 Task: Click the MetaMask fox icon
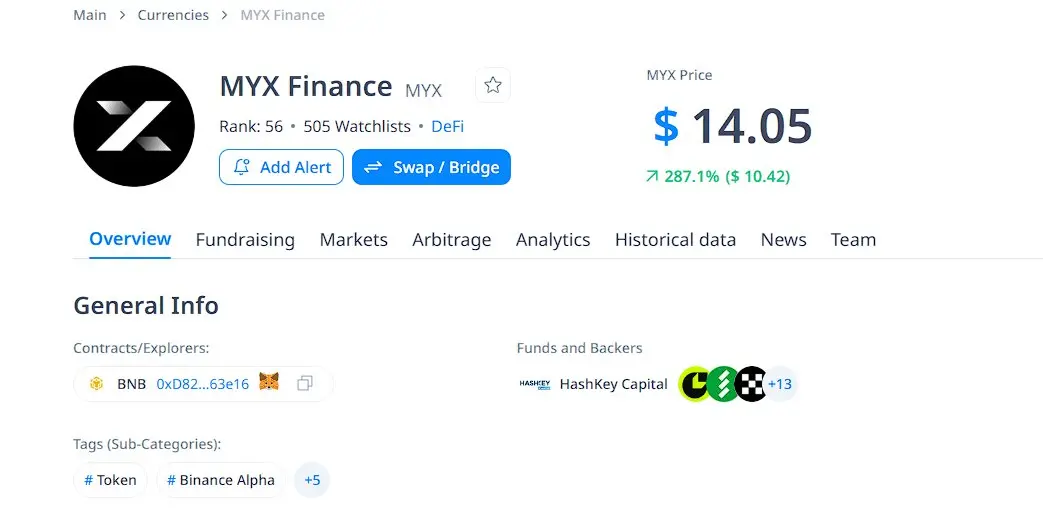tap(269, 382)
